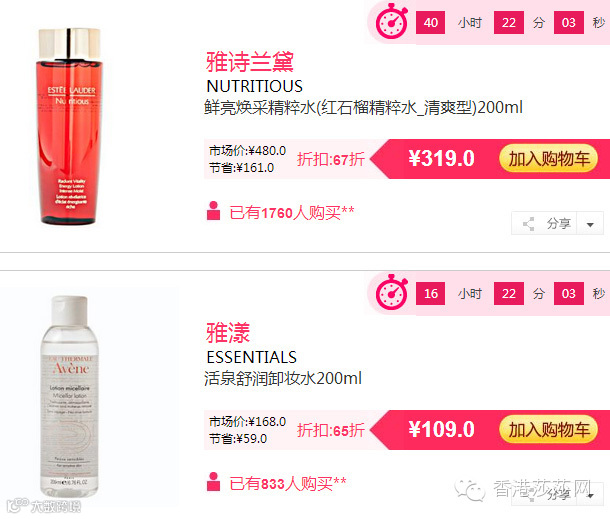This screenshot has width=610, height=519.
Task: Open the 雅漾 brand link
Action: (228, 333)
